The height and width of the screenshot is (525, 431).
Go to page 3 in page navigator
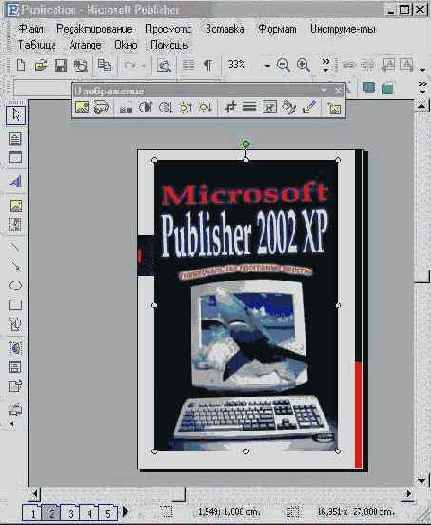[x=70, y=513]
